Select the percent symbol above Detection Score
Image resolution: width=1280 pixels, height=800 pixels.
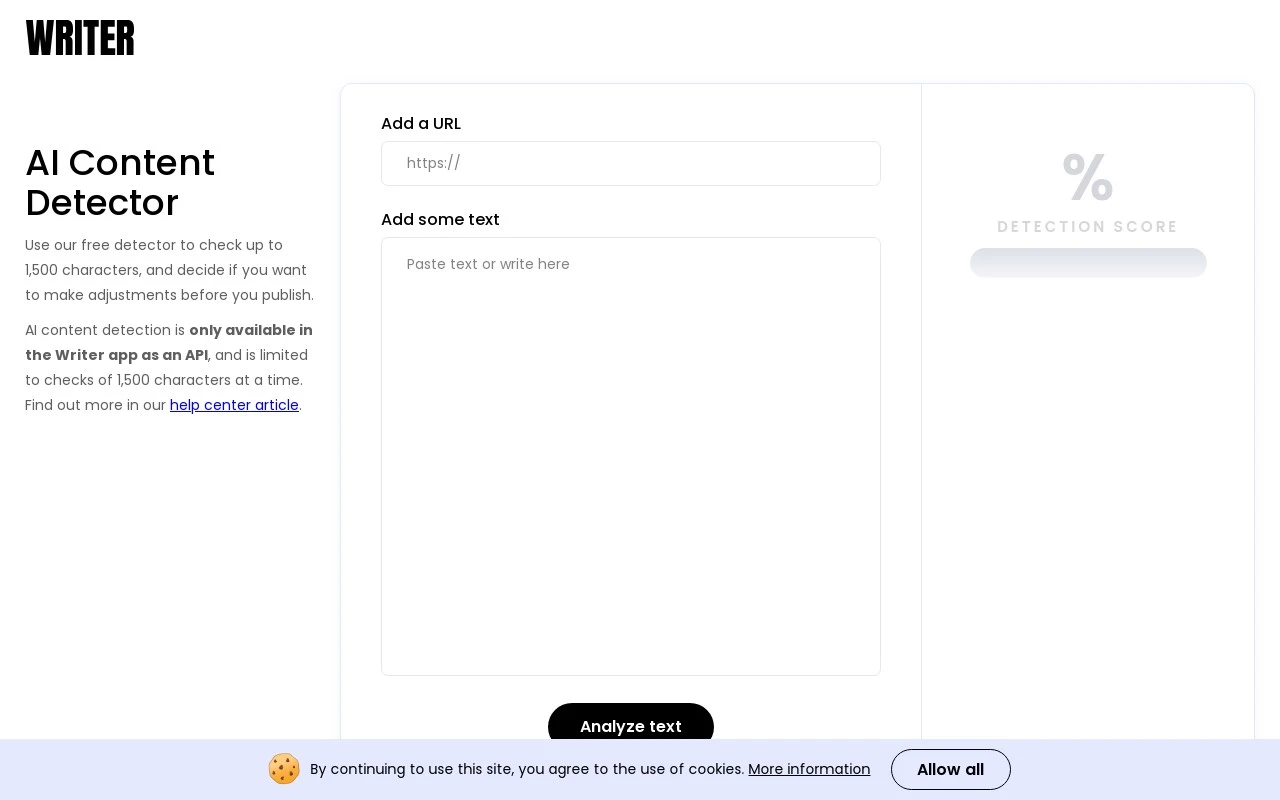[x=1088, y=177]
